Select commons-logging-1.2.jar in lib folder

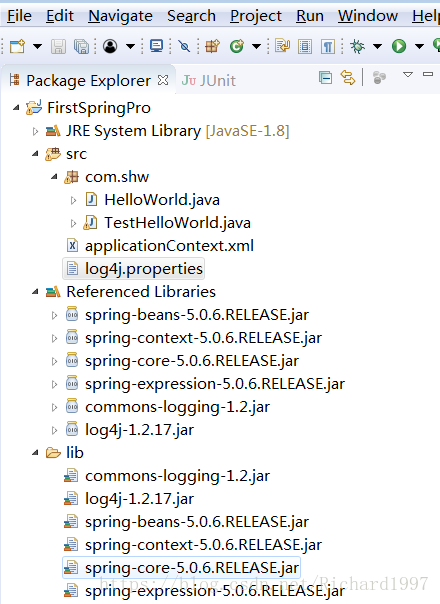(177, 476)
